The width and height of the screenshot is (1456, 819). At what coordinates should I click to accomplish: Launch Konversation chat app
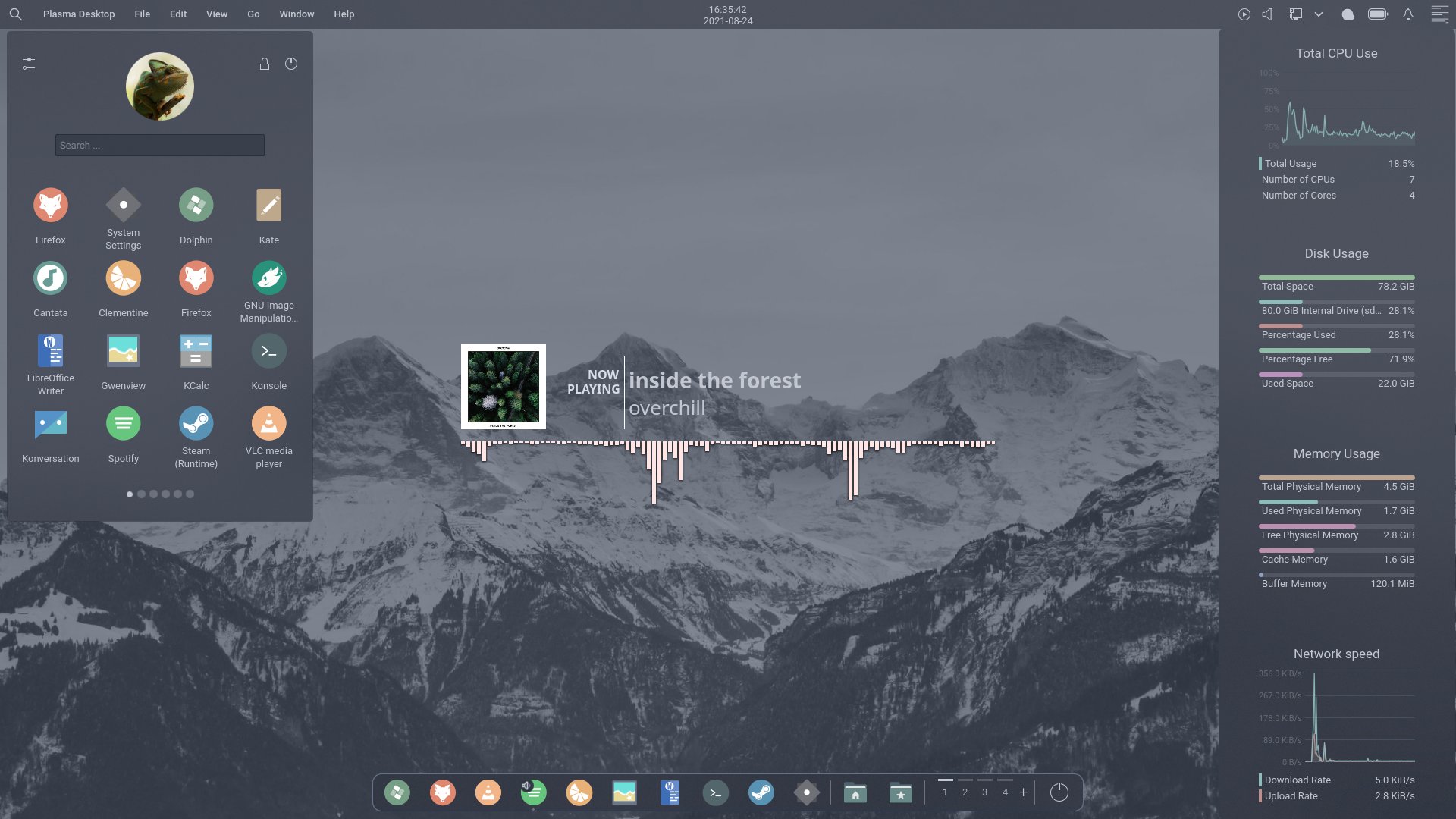(x=50, y=424)
